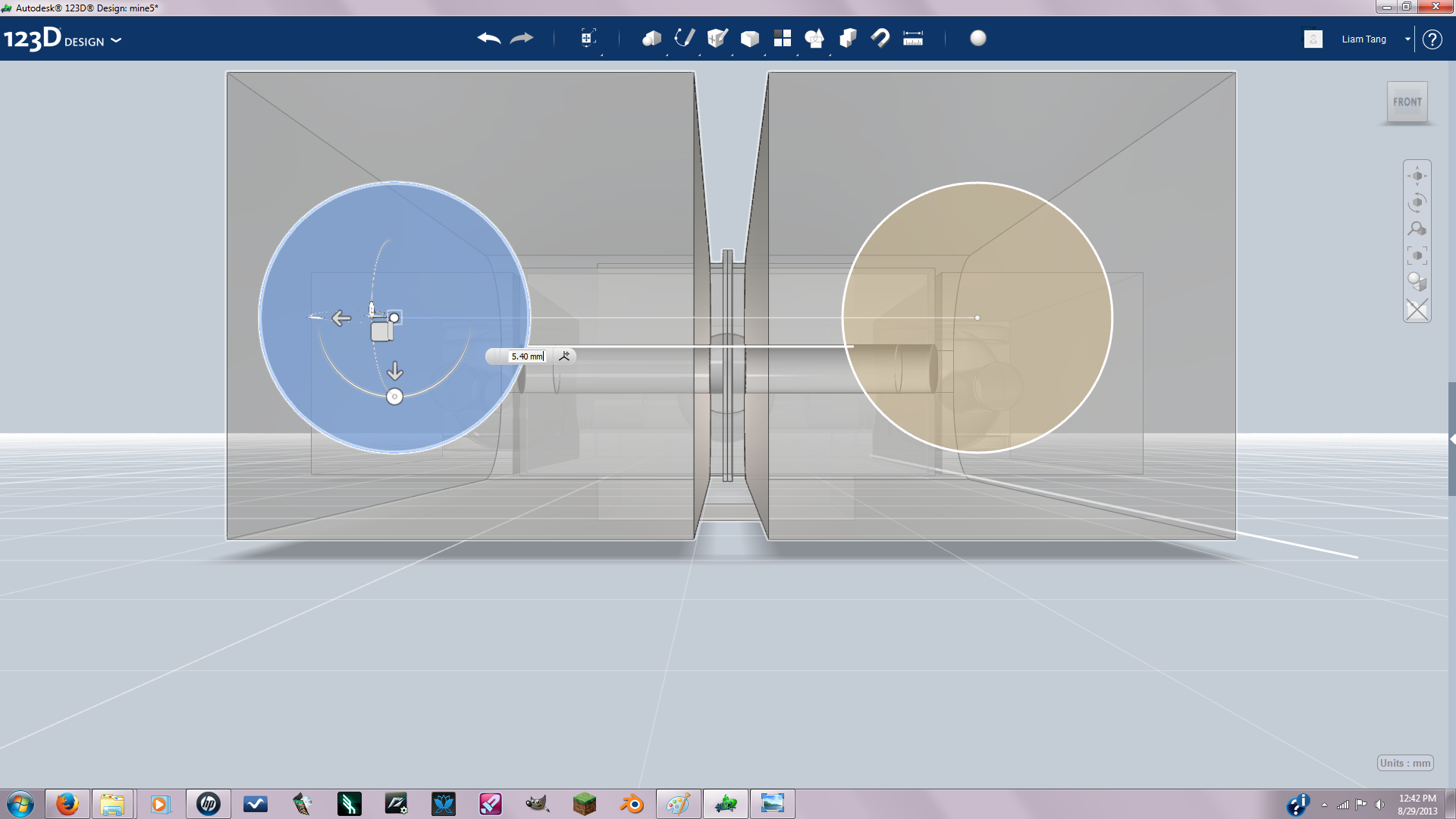This screenshot has height=819, width=1456.
Task: Open the Modify tool
Action: pyautogui.click(x=749, y=38)
